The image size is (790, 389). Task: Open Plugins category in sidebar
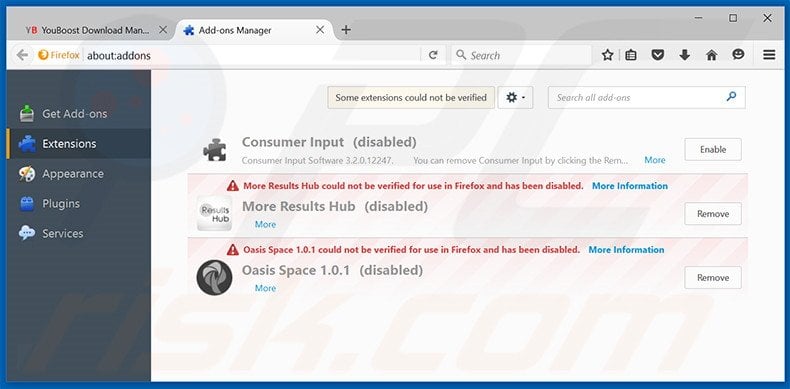tap(79, 204)
